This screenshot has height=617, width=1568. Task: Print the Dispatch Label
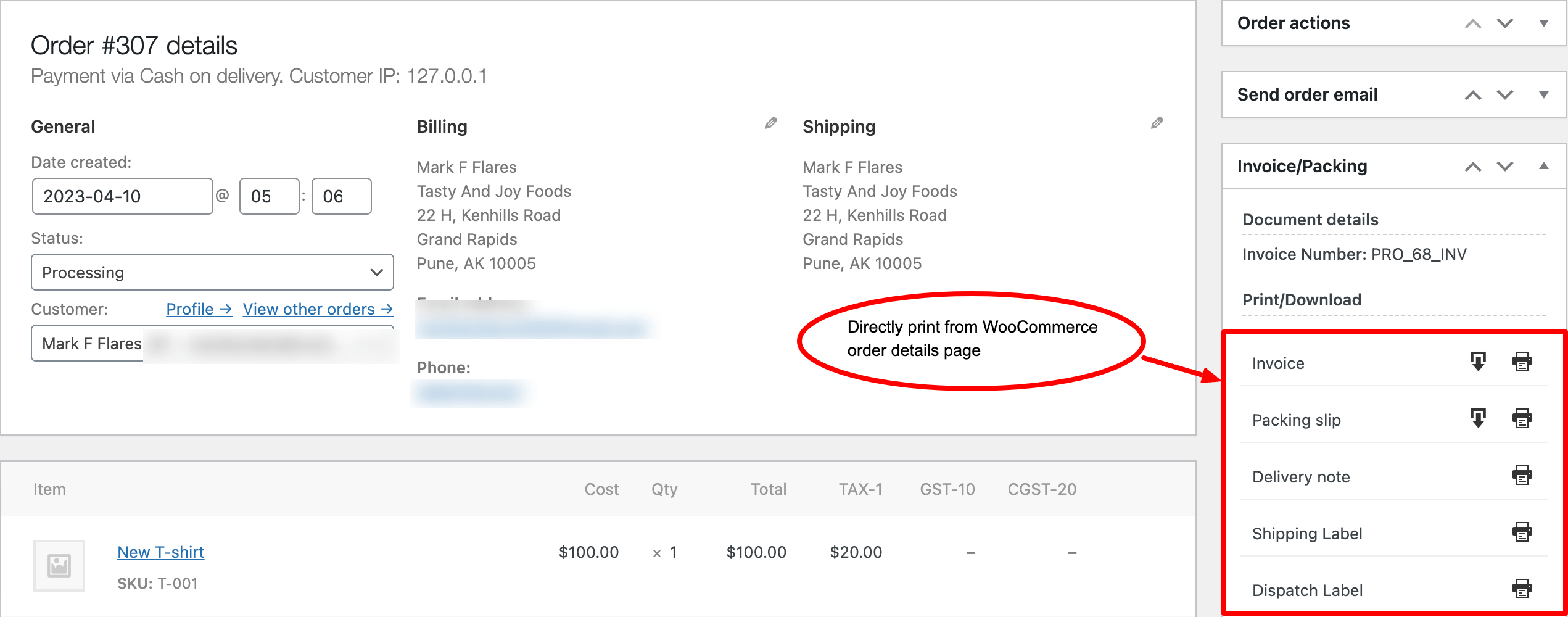1522,589
